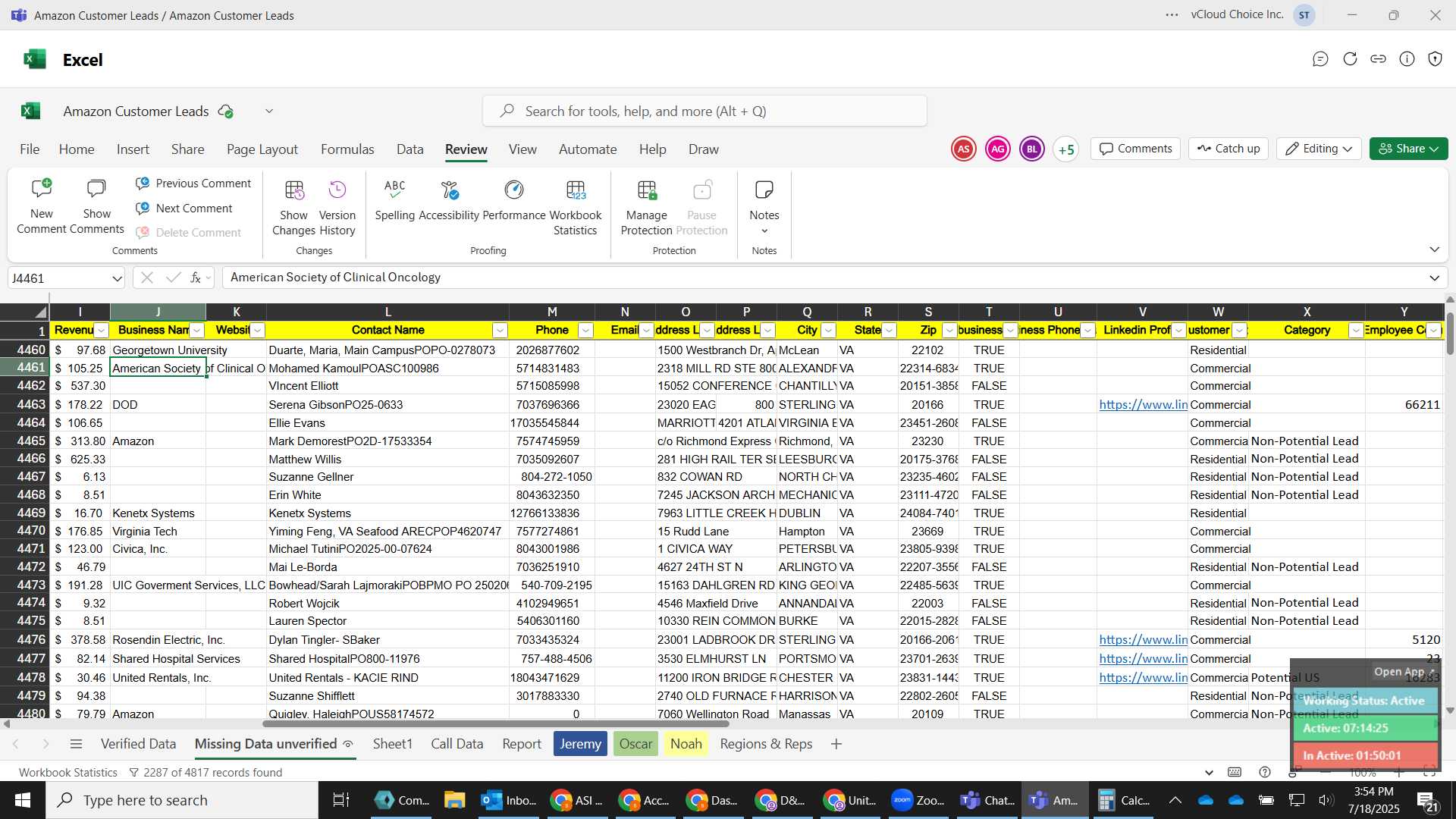Launch Accessibility checker
Image resolution: width=1456 pixels, height=819 pixels.
click(449, 201)
